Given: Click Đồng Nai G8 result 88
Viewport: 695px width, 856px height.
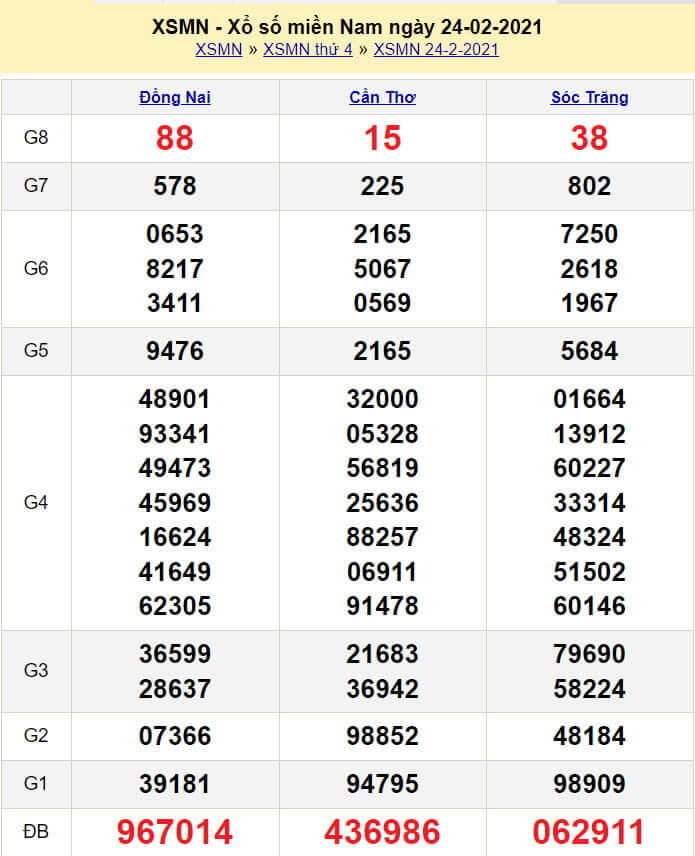Looking at the screenshot, I should 175,138.
